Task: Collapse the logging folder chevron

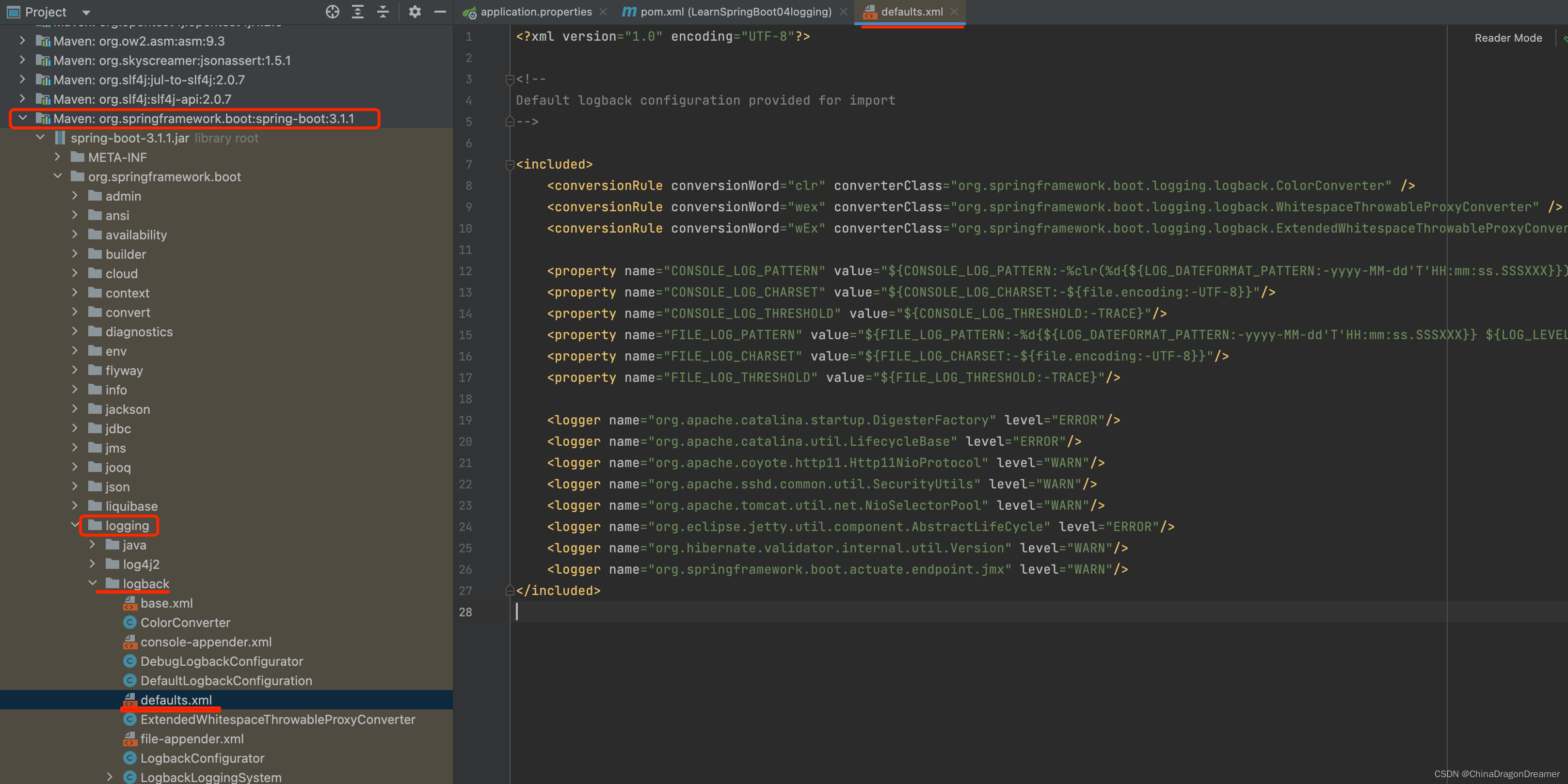Action: (75, 525)
